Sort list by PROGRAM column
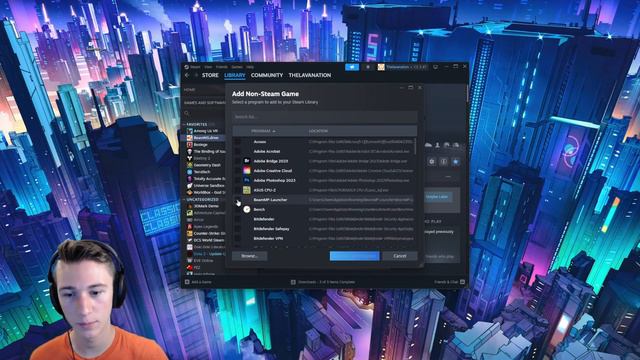 pyautogui.click(x=263, y=131)
